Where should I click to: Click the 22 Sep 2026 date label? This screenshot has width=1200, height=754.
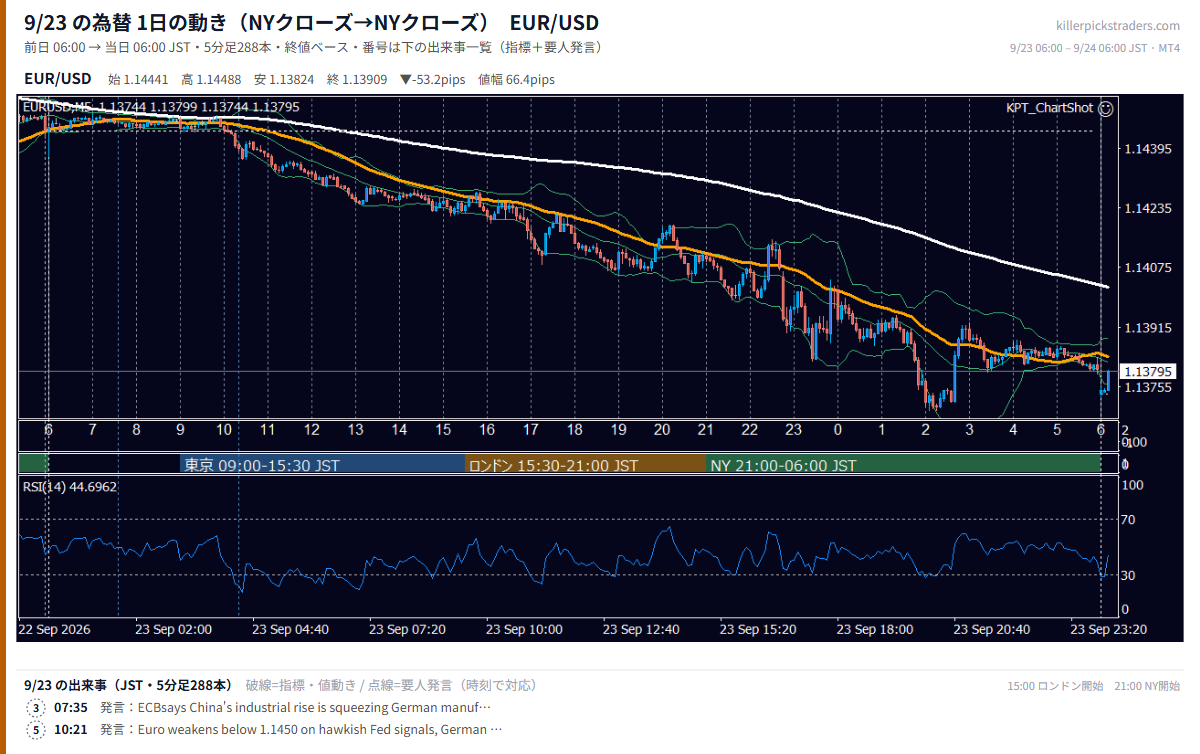(54, 629)
